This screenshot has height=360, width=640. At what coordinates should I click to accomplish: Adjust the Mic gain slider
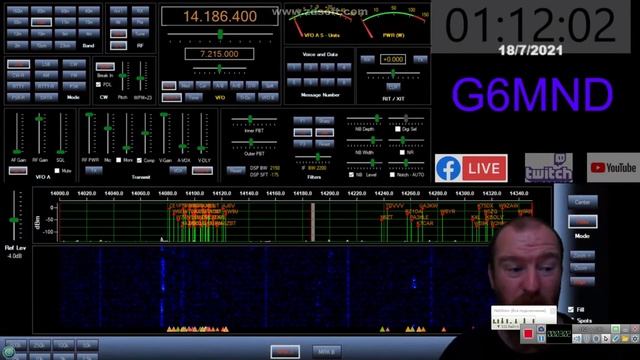point(108,133)
